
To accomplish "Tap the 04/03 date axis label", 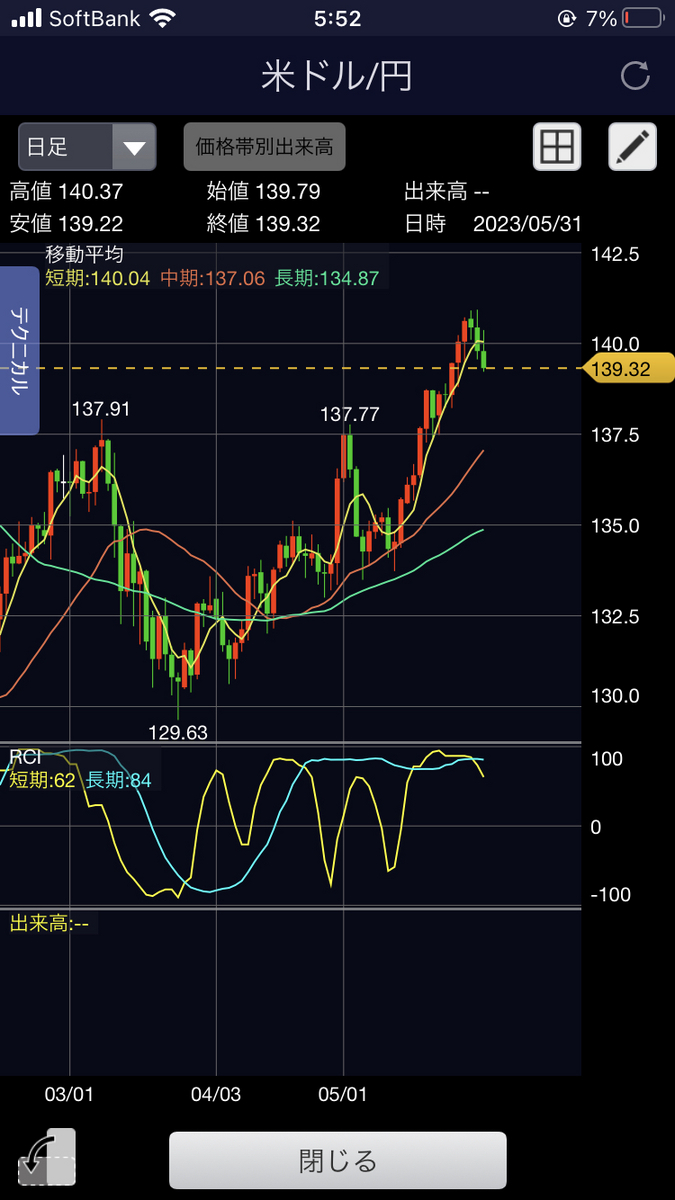I will point(216,1094).
